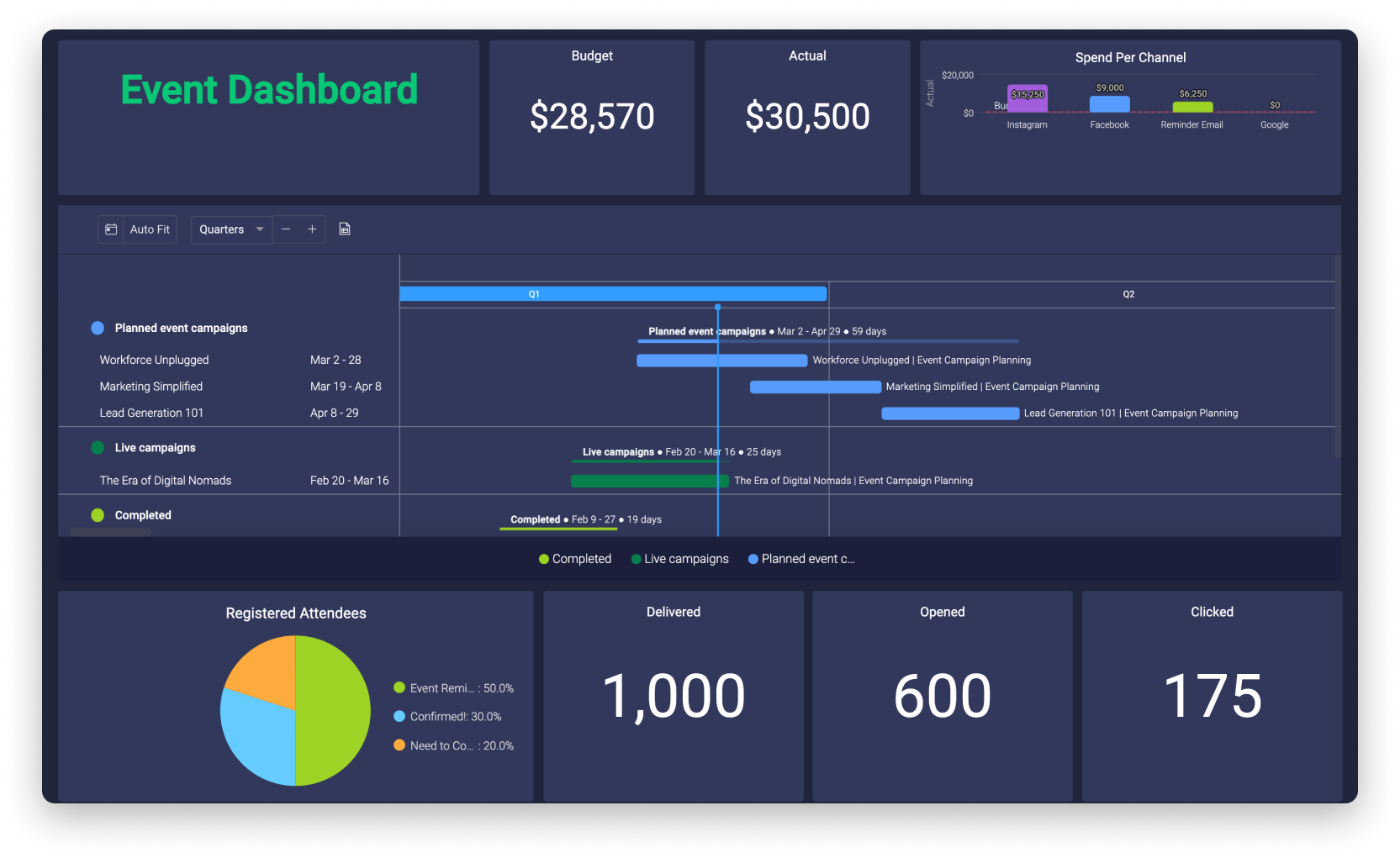Image resolution: width=1400 pixels, height=858 pixels.
Task: Click the today marker line handle
Action: [717, 308]
